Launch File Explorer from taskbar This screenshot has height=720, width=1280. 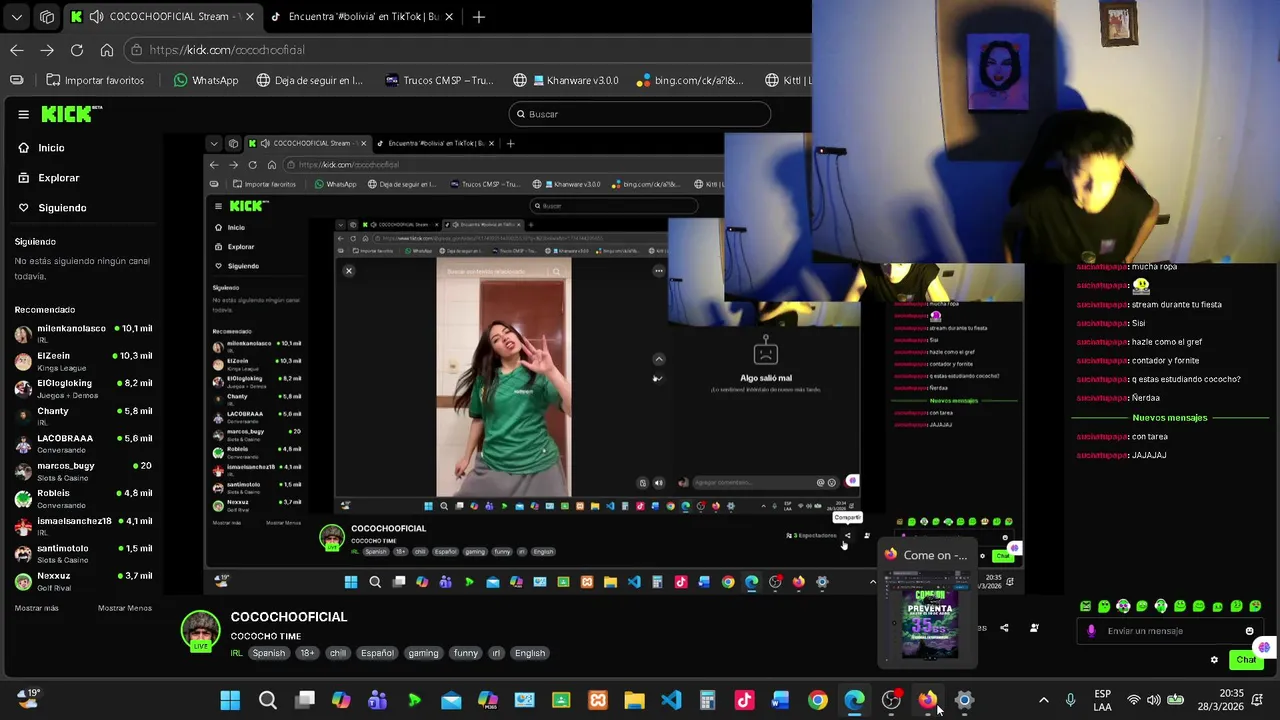coord(634,700)
